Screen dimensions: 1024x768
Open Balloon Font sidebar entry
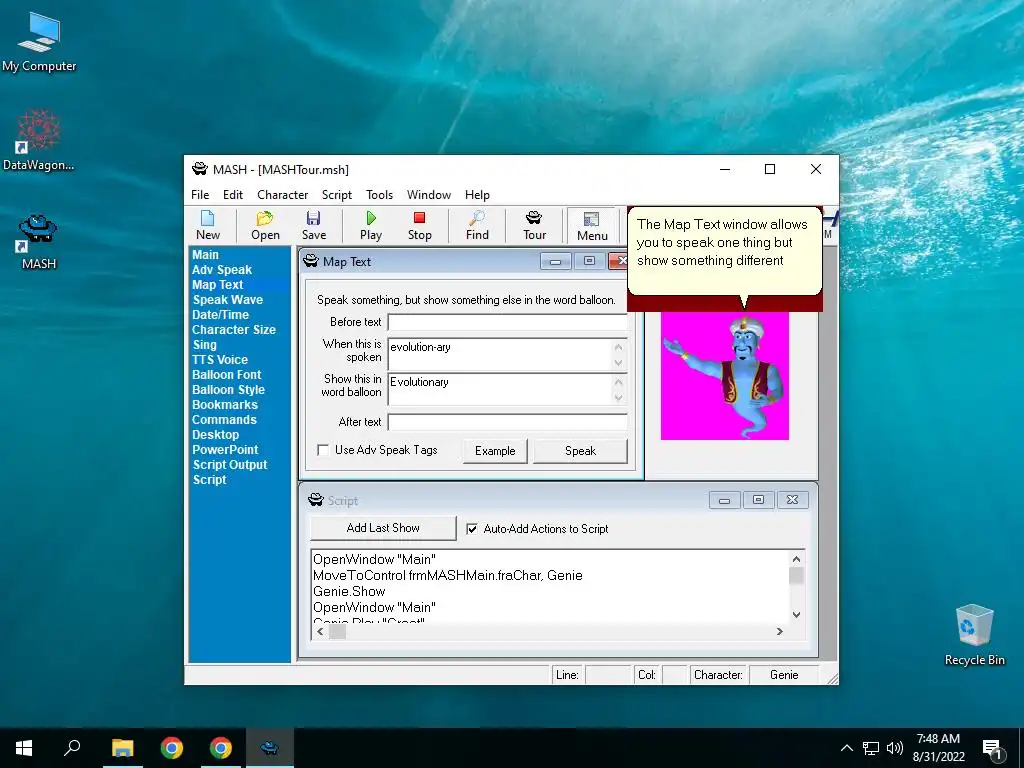(227, 375)
